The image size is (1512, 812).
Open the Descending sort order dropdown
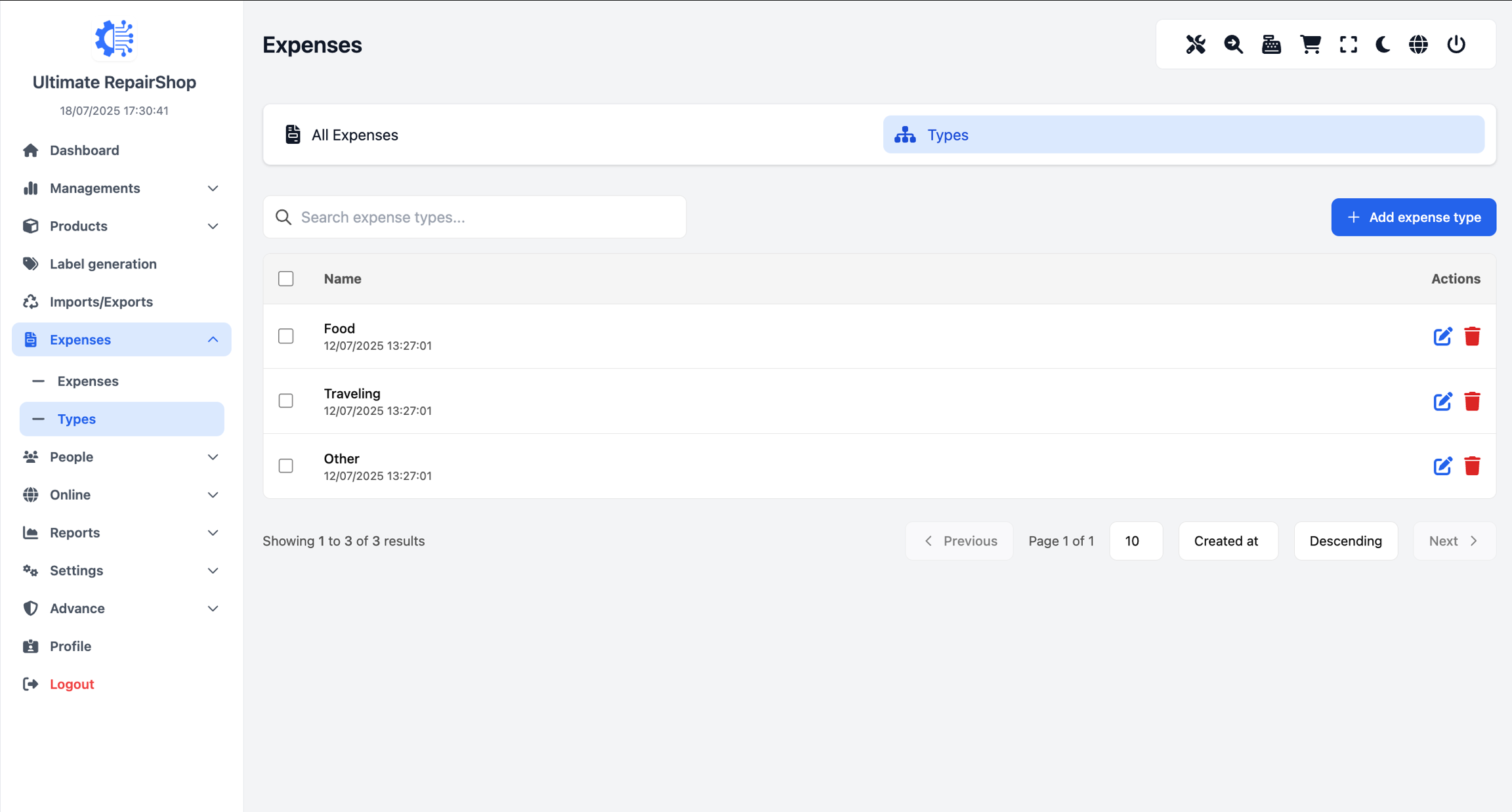pyautogui.click(x=1345, y=541)
